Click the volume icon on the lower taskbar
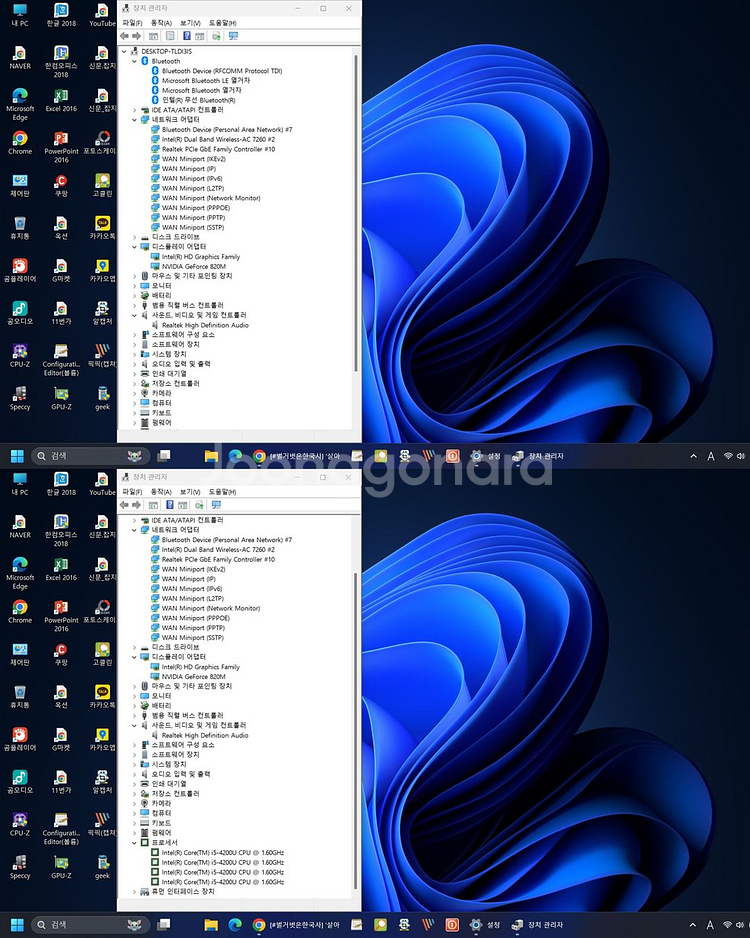Image resolution: width=750 pixels, height=938 pixels. (741, 925)
